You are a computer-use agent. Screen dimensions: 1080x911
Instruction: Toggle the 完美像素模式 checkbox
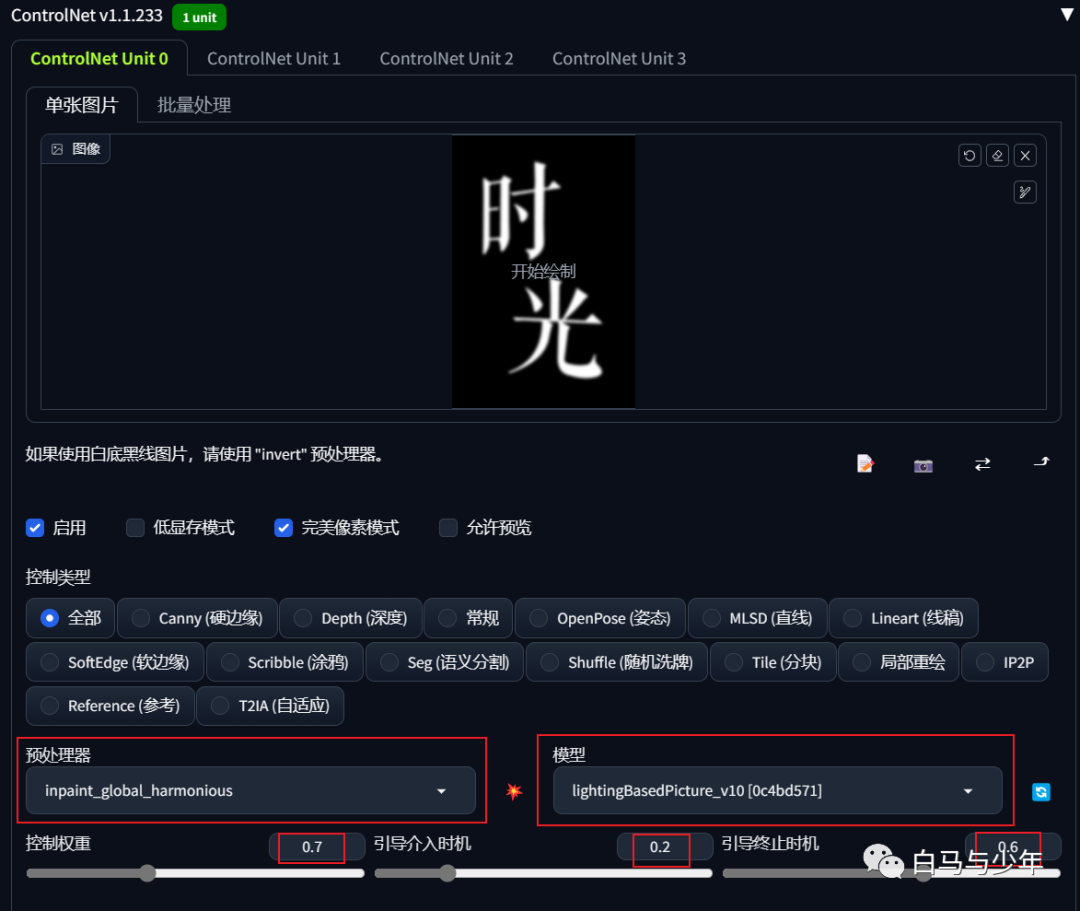tap(283, 528)
